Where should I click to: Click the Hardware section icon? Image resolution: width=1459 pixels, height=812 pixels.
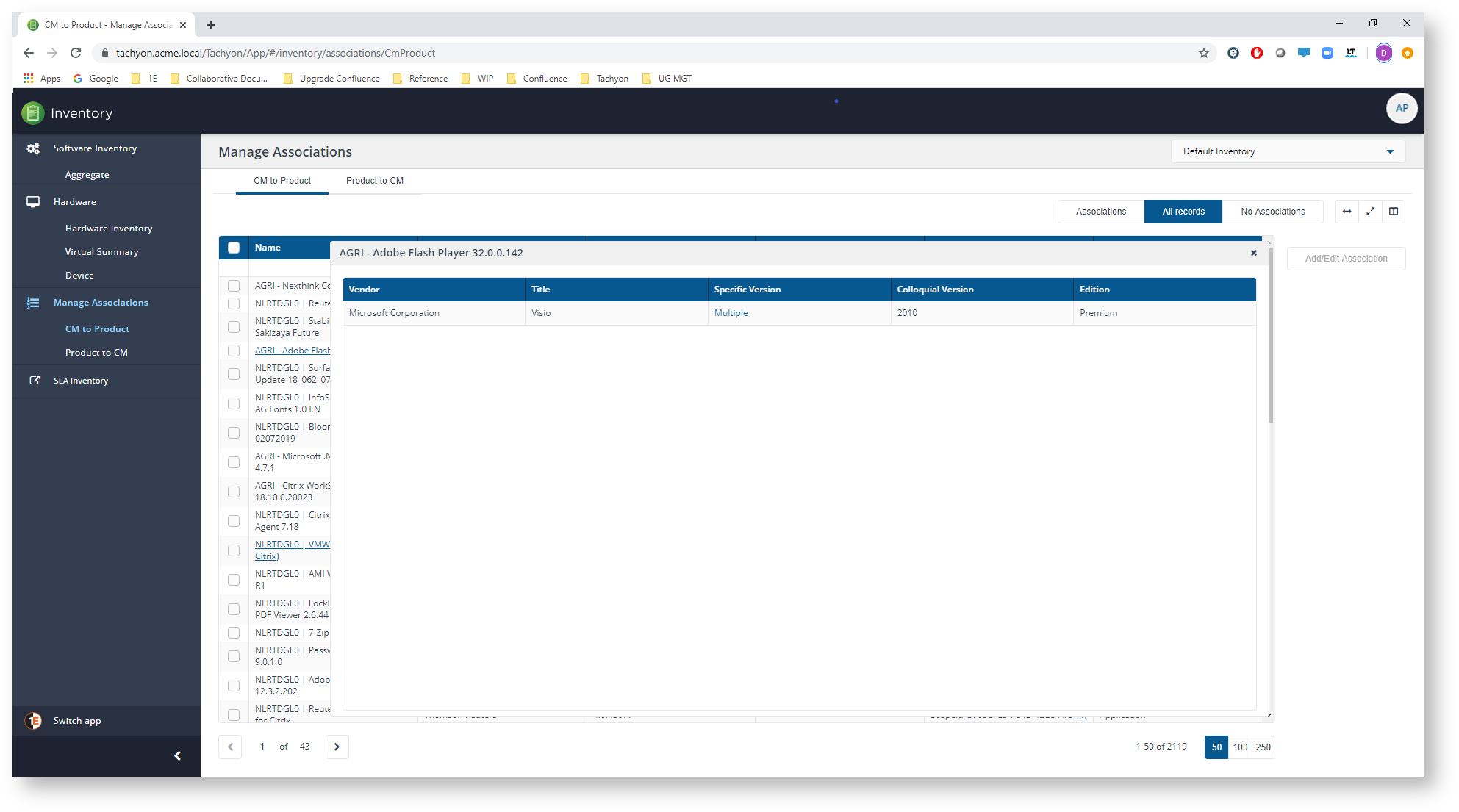pyautogui.click(x=31, y=201)
